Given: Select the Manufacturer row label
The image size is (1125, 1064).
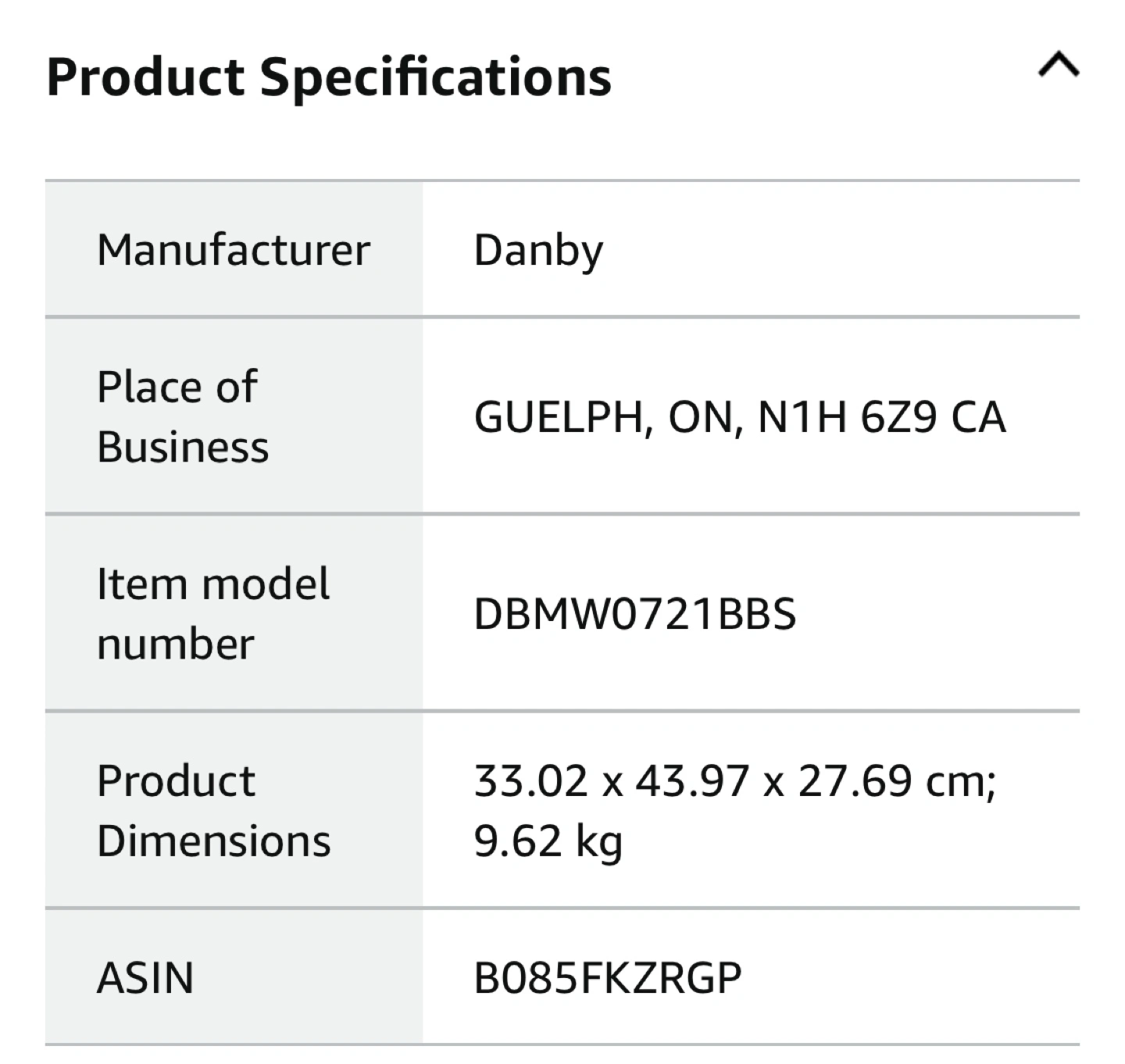Looking at the screenshot, I should (x=233, y=251).
